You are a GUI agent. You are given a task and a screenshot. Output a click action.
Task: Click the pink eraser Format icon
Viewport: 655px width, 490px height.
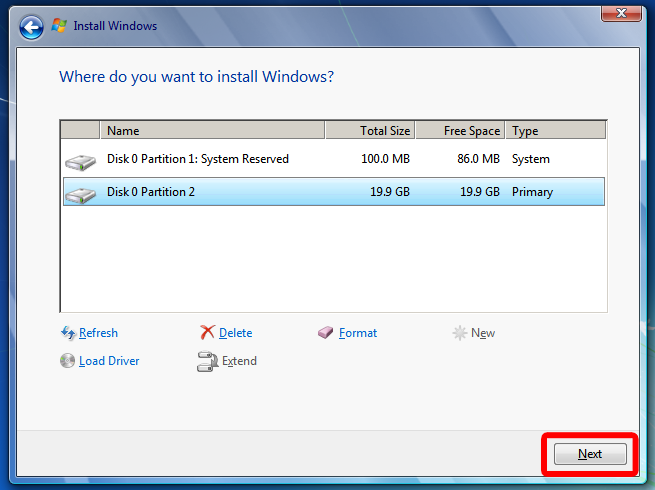[x=325, y=333]
